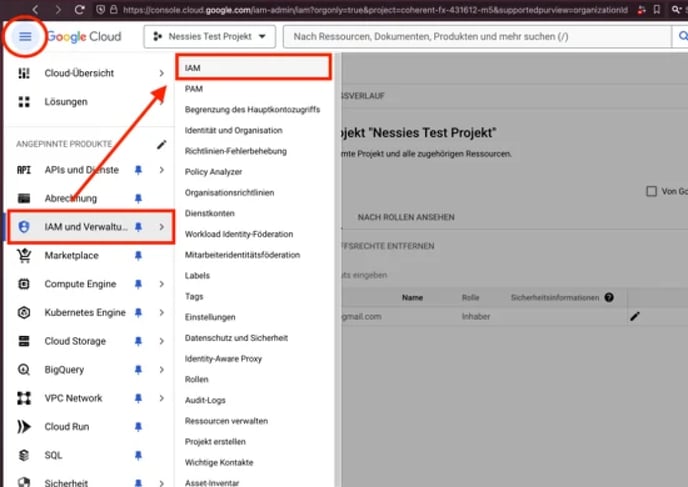
Task: Click the Kubernetes Engine icon
Action: [24, 313]
